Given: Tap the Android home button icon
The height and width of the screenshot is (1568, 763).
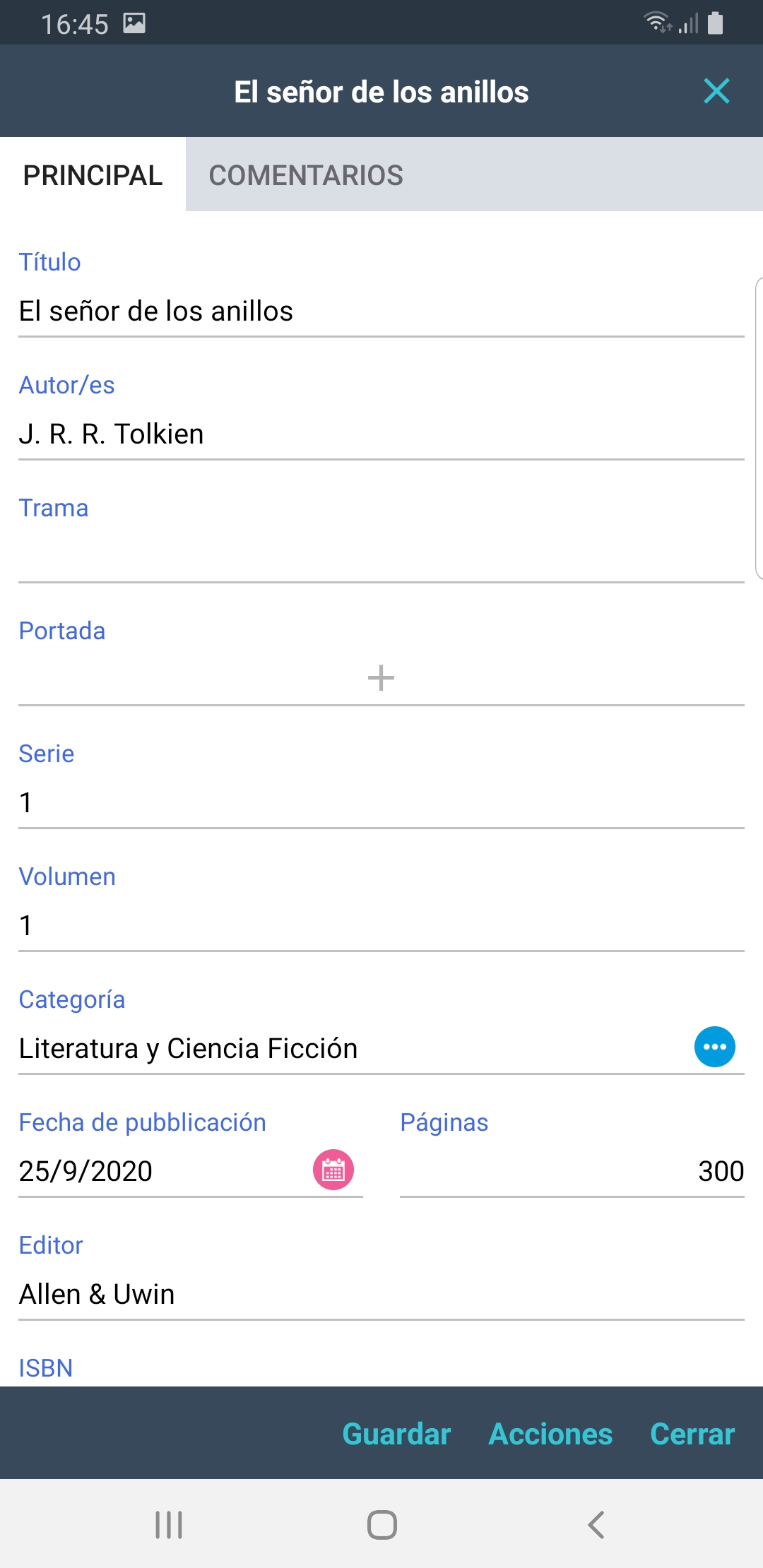Looking at the screenshot, I should (381, 1524).
